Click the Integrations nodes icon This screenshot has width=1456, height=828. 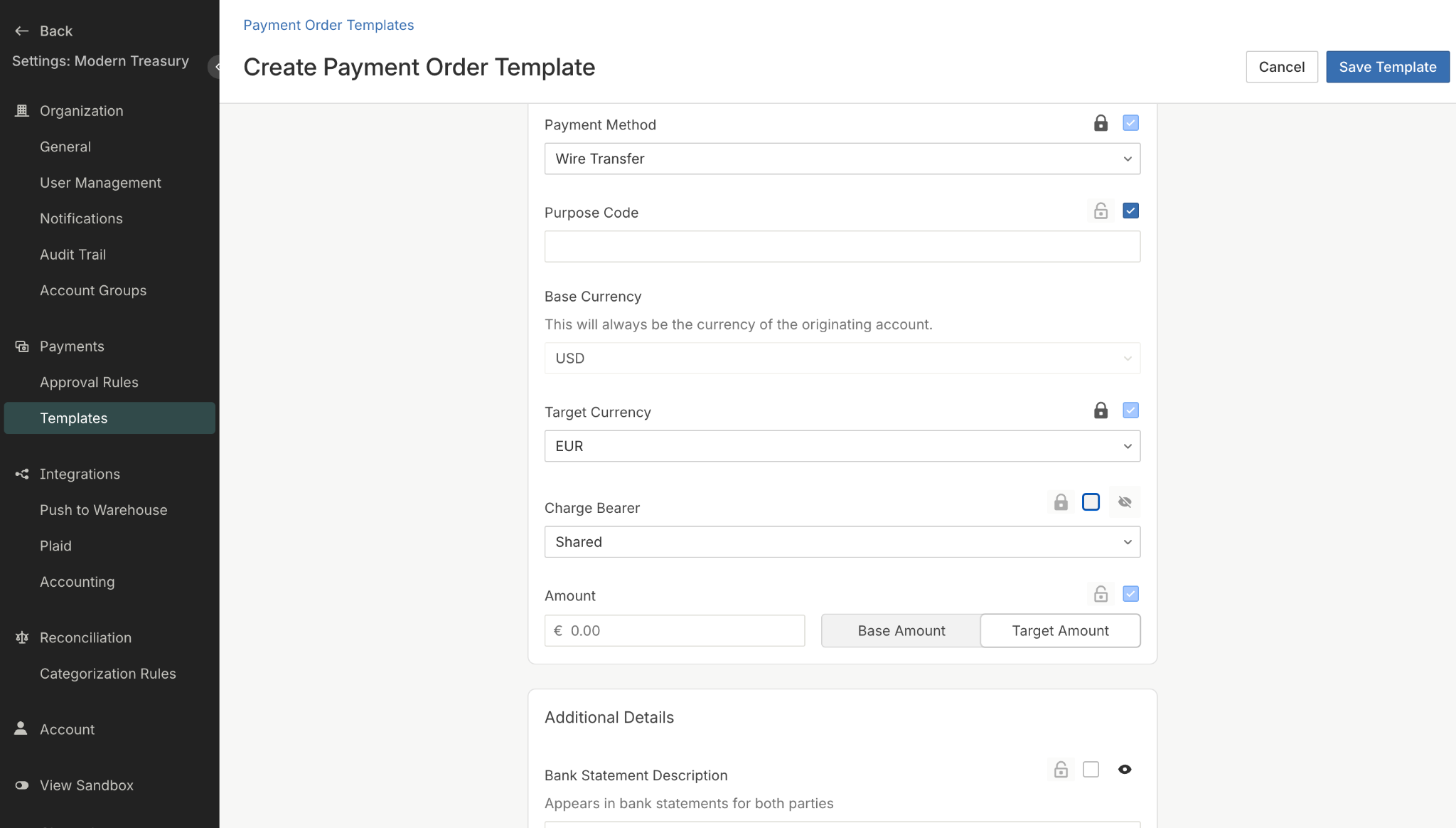[22, 474]
